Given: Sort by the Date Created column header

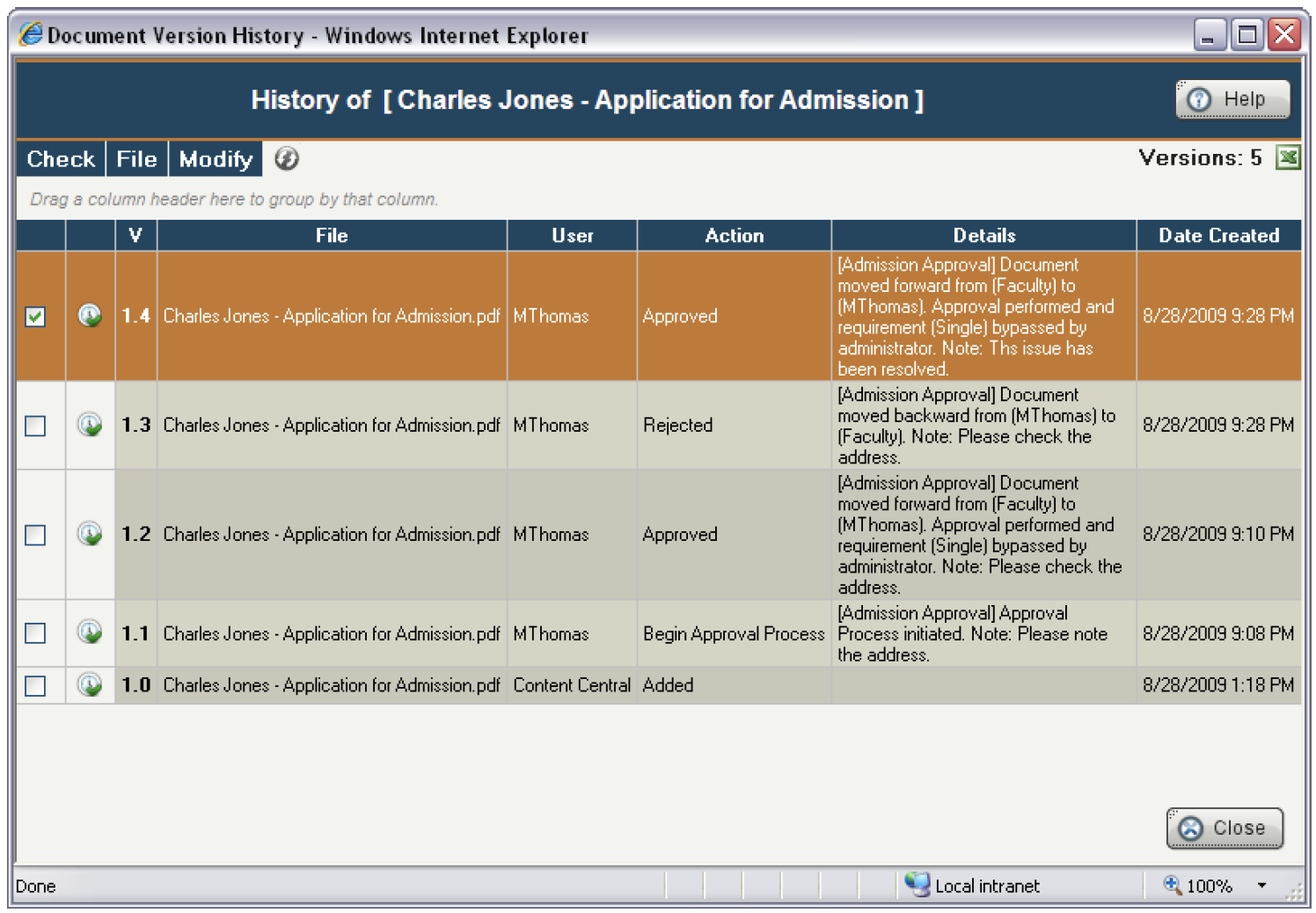Looking at the screenshot, I should pos(1218,235).
